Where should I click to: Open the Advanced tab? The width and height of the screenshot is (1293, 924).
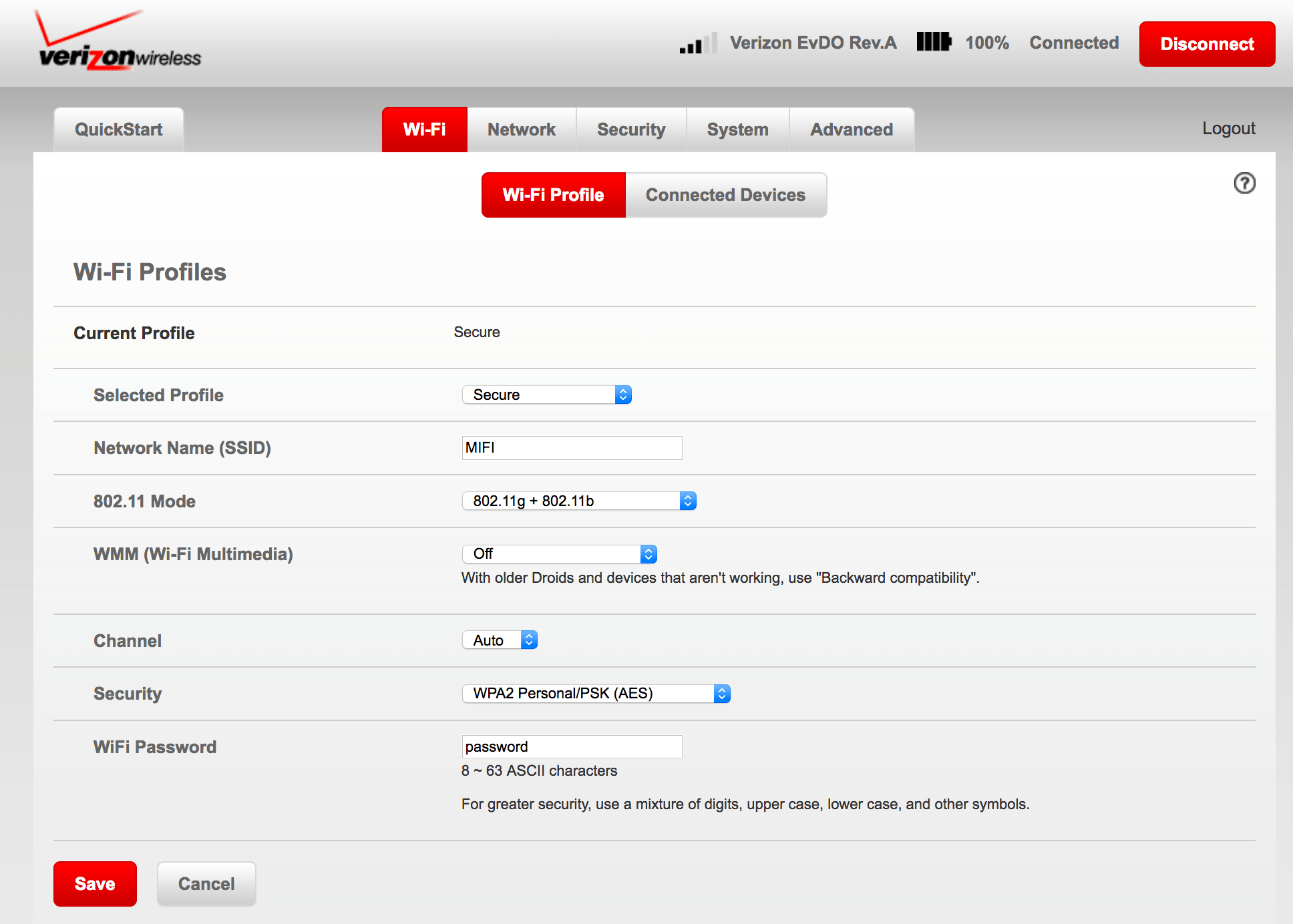coord(851,130)
